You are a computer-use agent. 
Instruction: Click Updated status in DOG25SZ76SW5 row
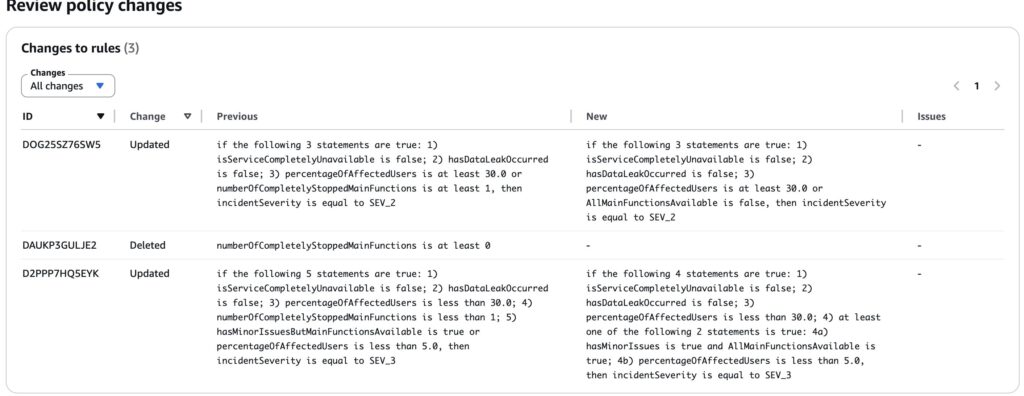tap(150, 144)
